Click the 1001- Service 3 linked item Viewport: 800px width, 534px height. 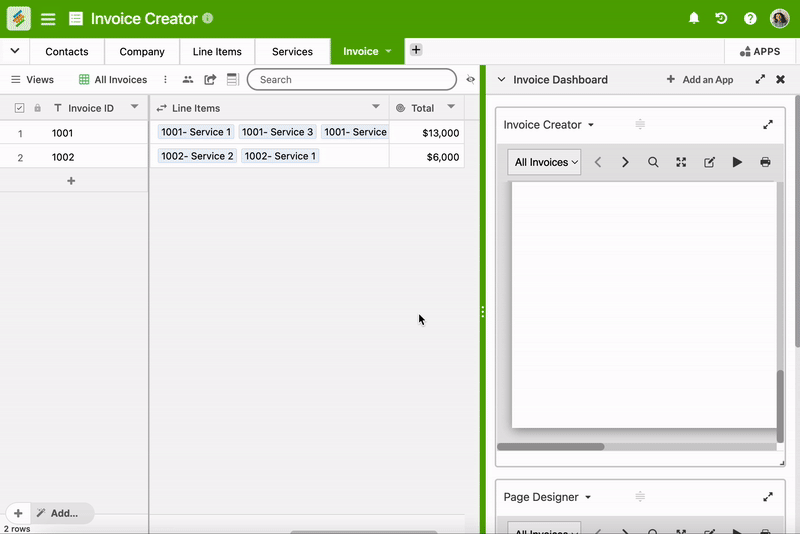(x=277, y=132)
